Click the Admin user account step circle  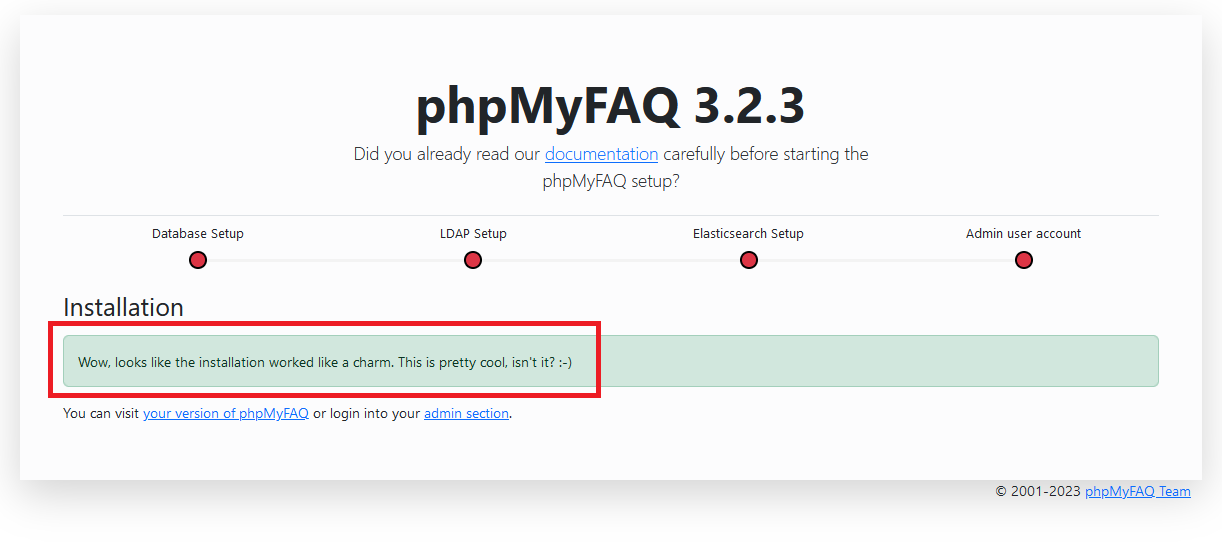(1023, 260)
